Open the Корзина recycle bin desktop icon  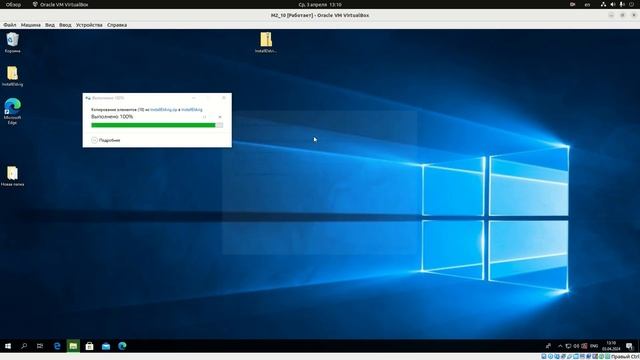(13, 42)
